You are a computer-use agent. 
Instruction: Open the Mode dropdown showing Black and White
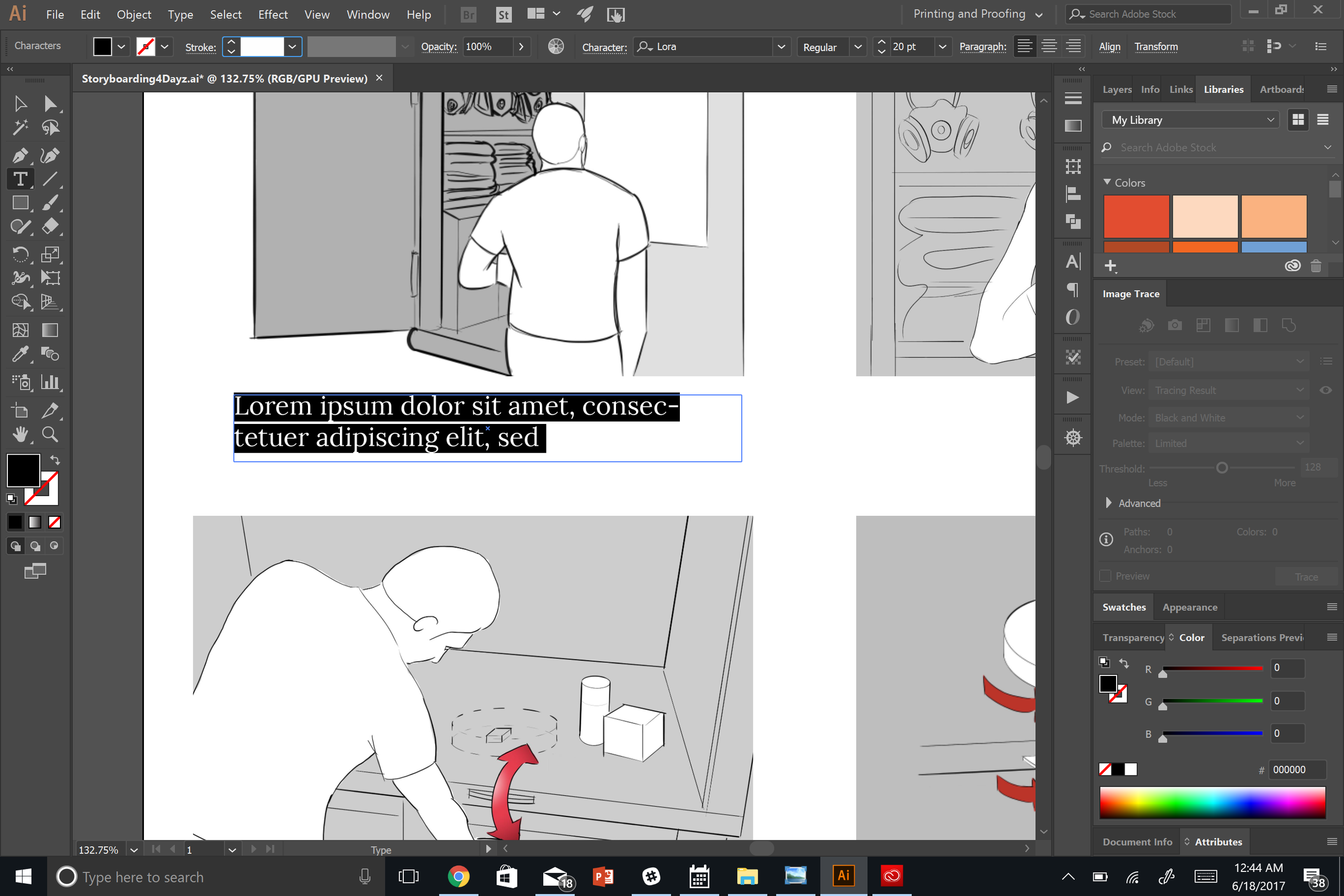pos(1229,418)
